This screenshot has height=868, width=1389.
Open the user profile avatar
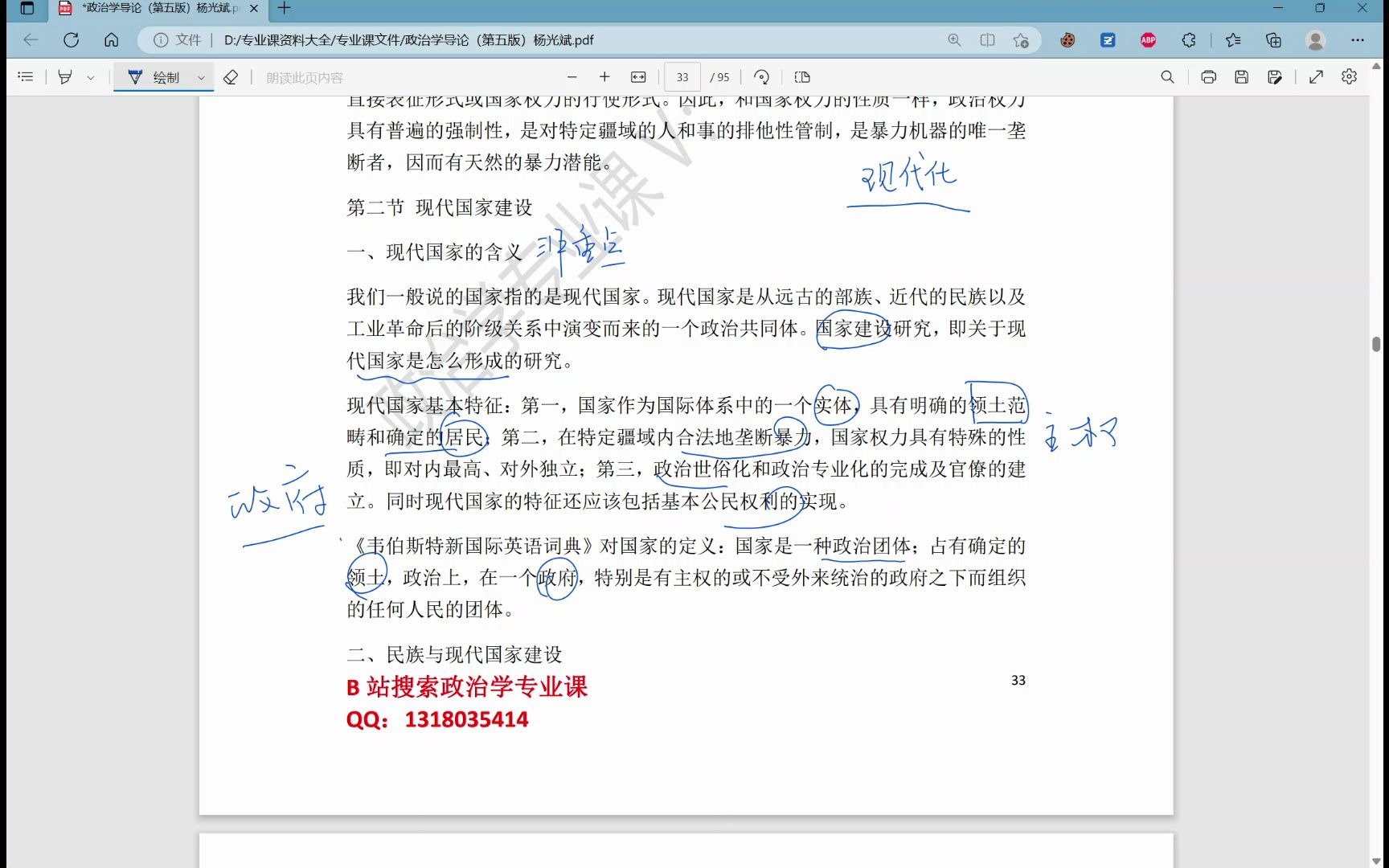tap(1316, 40)
